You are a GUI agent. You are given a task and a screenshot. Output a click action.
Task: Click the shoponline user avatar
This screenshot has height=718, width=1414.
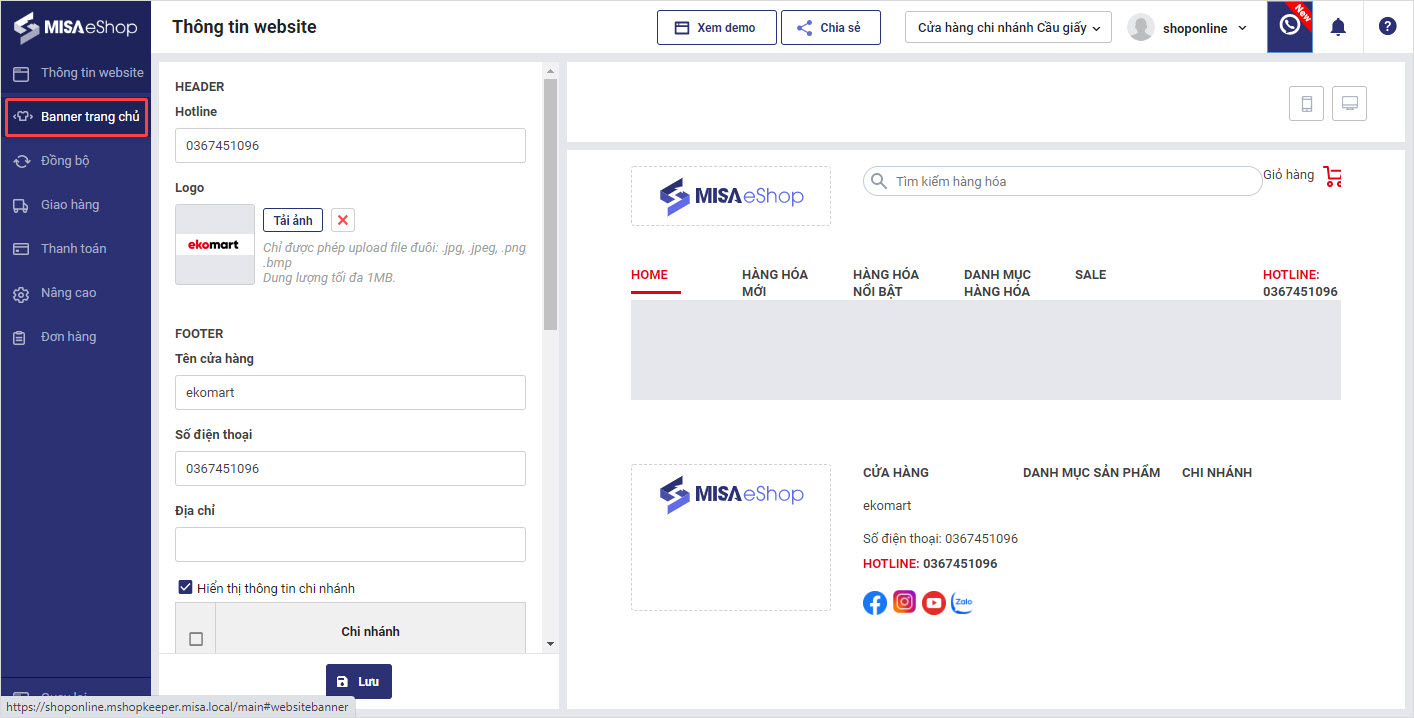coord(1141,28)
